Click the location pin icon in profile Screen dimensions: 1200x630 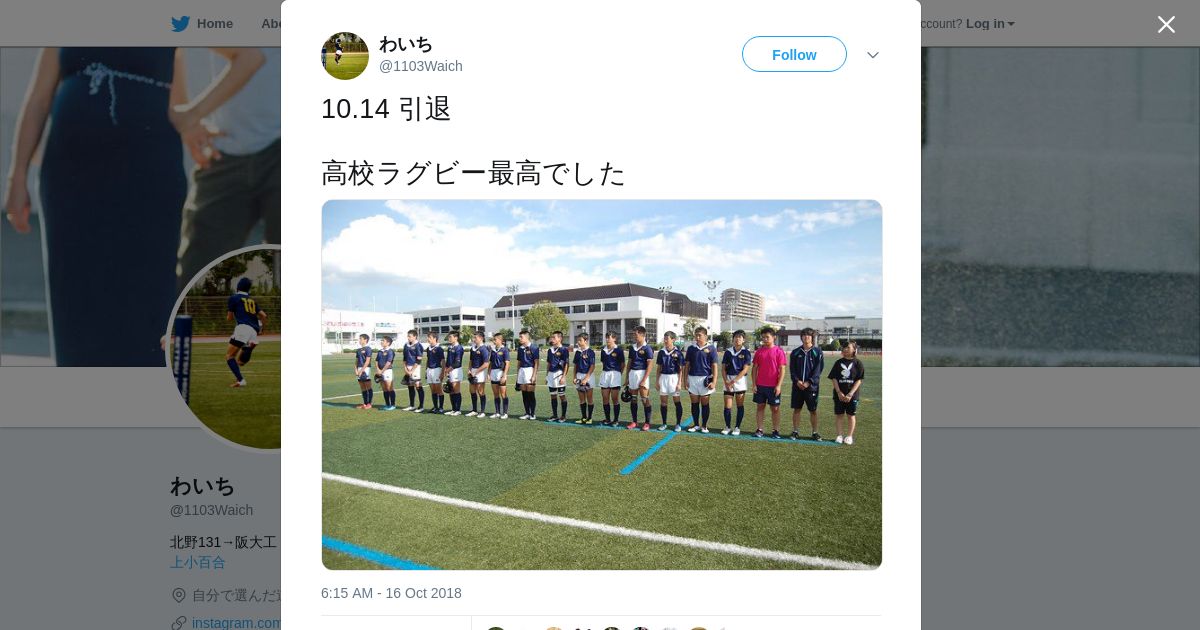click(179, 595)
